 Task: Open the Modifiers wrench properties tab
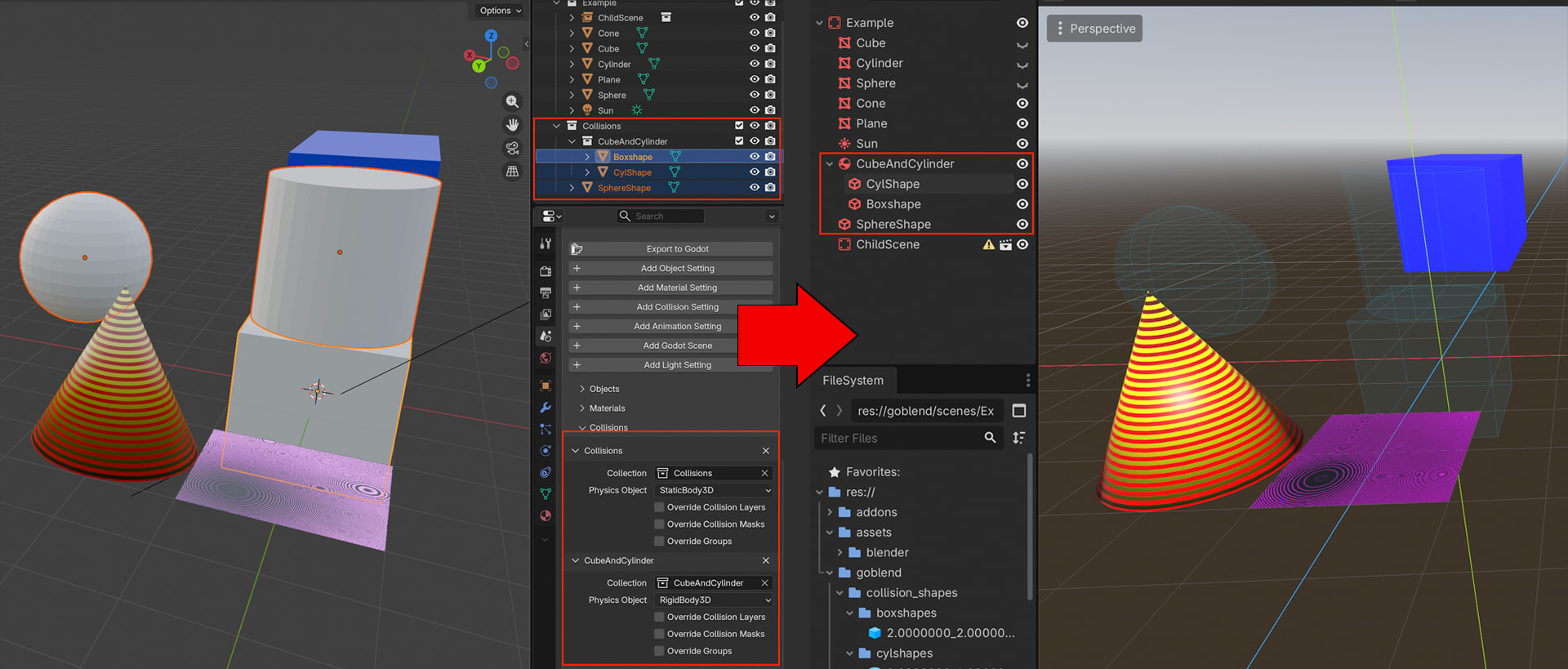[546, 408]
